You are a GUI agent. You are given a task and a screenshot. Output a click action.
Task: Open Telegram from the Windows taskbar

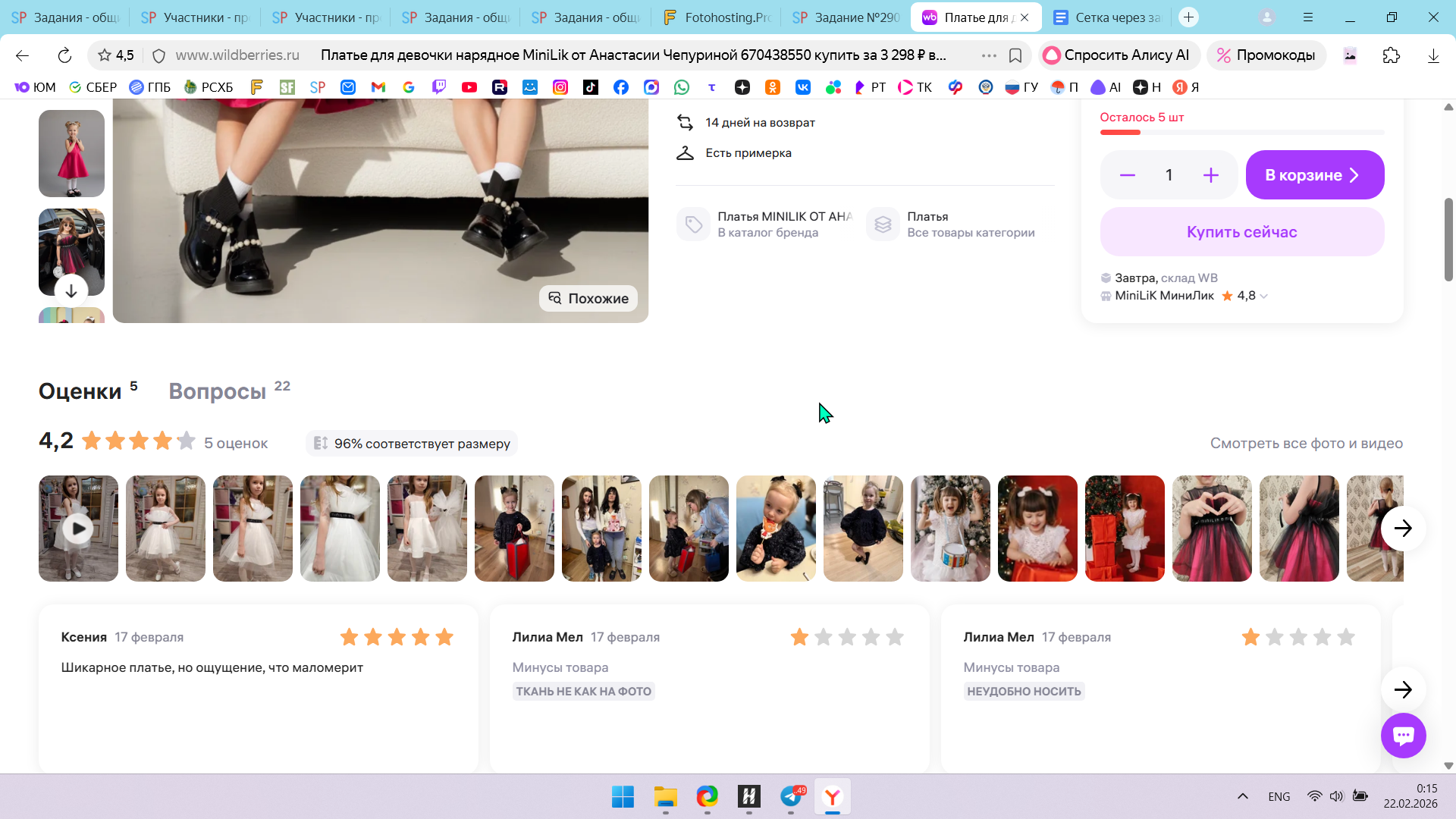[791, 796]
